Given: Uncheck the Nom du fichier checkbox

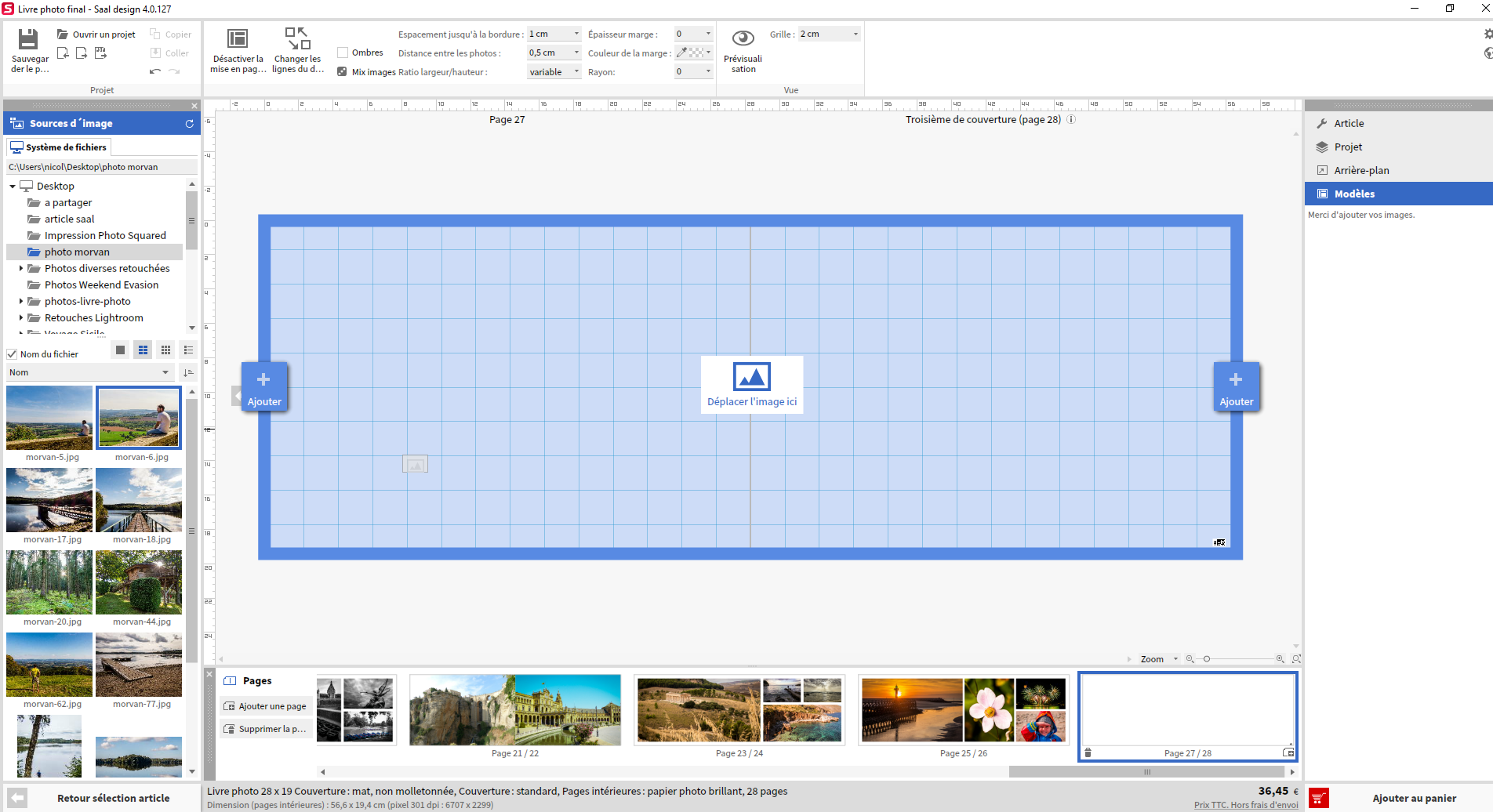Looking at the screenshot, I should (x=12, y=354).
